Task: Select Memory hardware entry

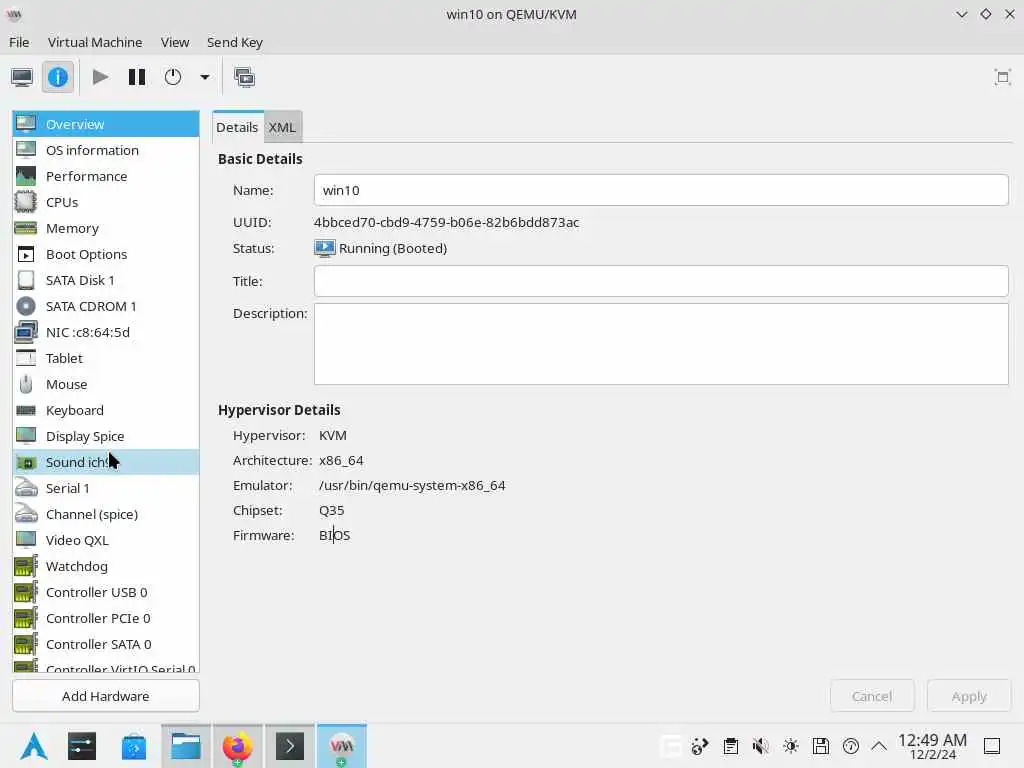Action: point(106,229)
